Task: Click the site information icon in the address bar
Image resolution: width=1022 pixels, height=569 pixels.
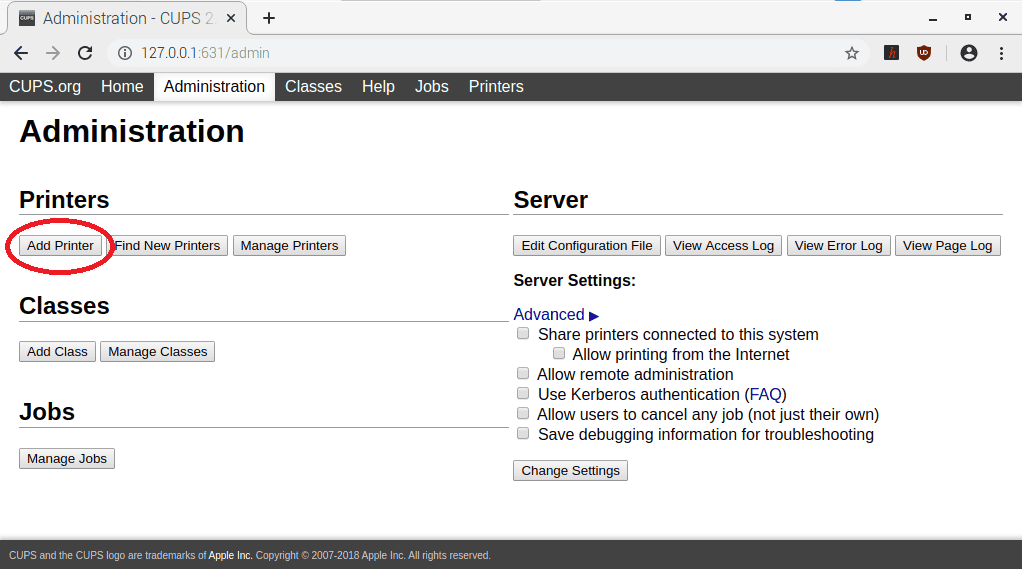Action: (x=124, y=53)
